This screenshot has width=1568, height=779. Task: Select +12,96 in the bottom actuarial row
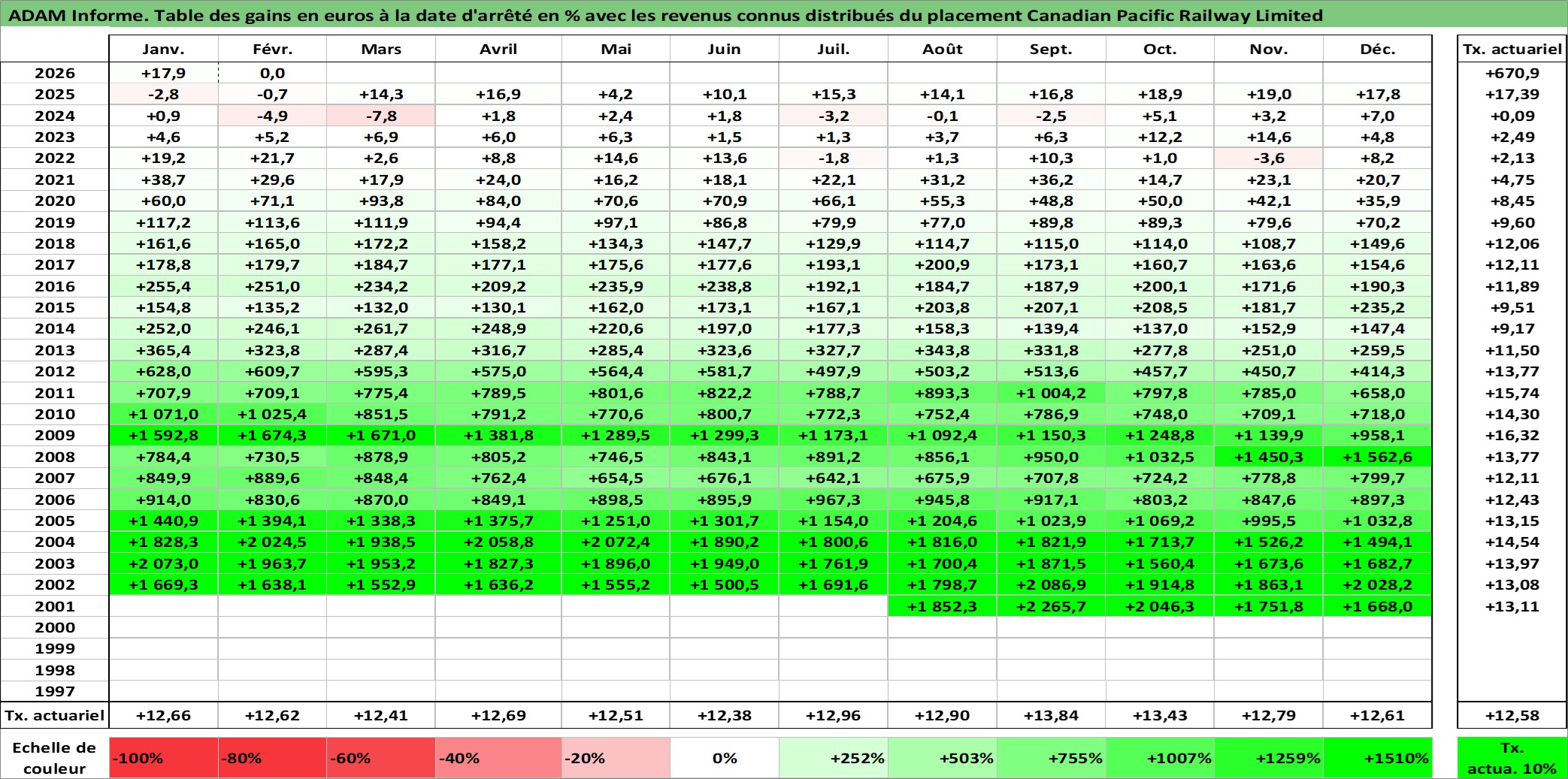coord(833,715)
